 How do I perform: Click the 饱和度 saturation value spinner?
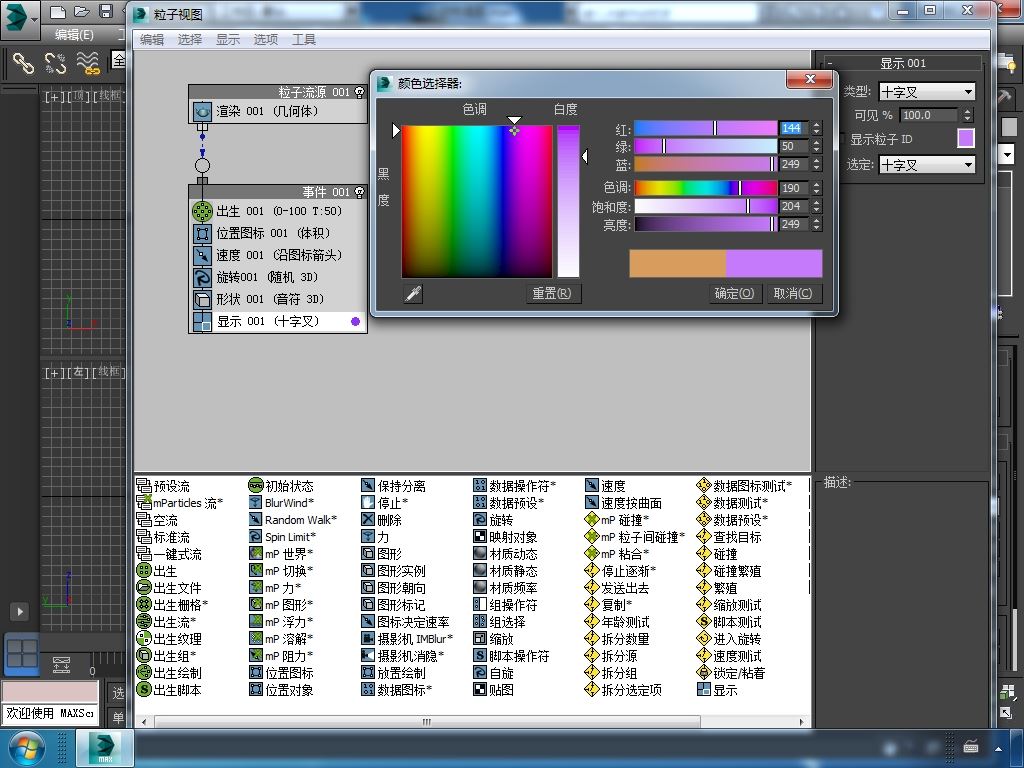[816, 206]
